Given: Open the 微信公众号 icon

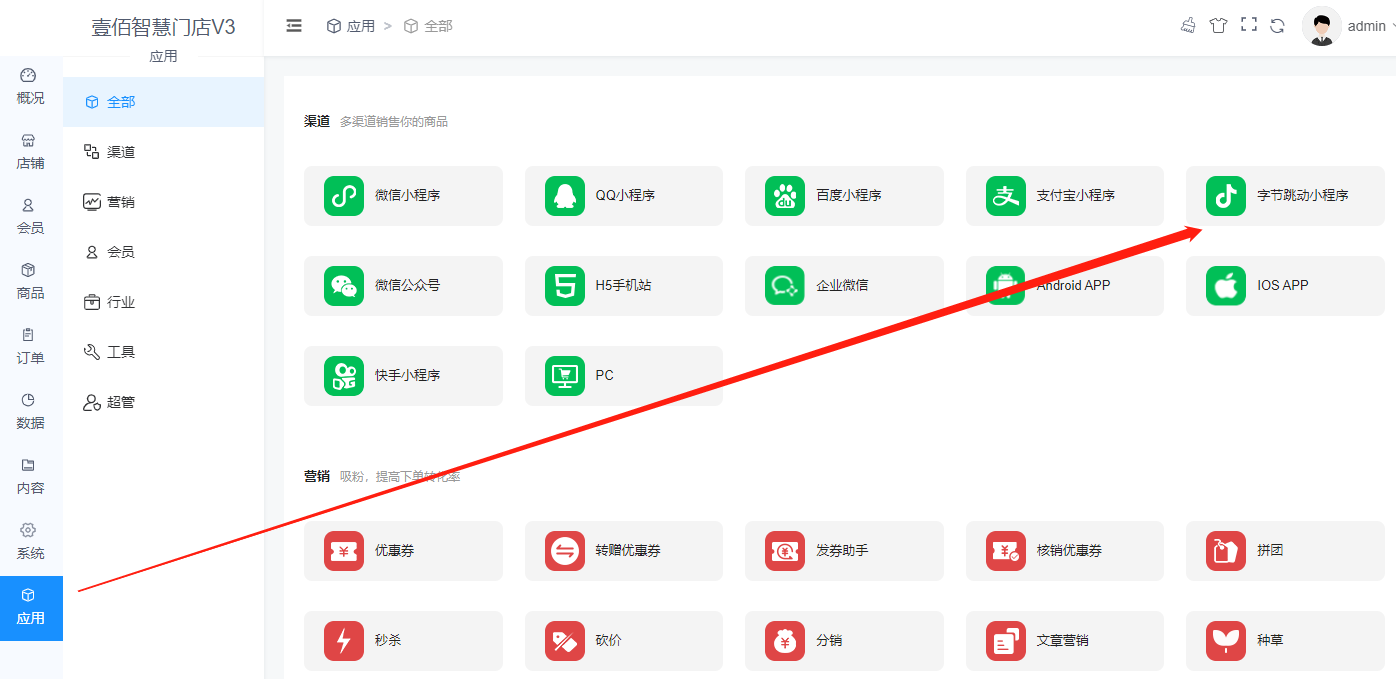Looking at the screenshot, I should tap(344, 286).
